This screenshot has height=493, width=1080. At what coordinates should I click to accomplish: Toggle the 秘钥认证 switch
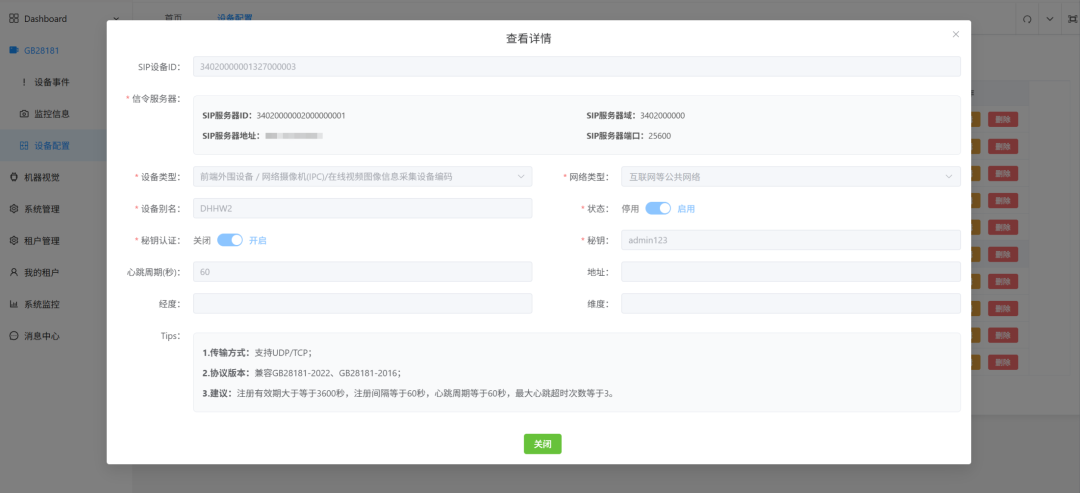(x=230, y=240)
